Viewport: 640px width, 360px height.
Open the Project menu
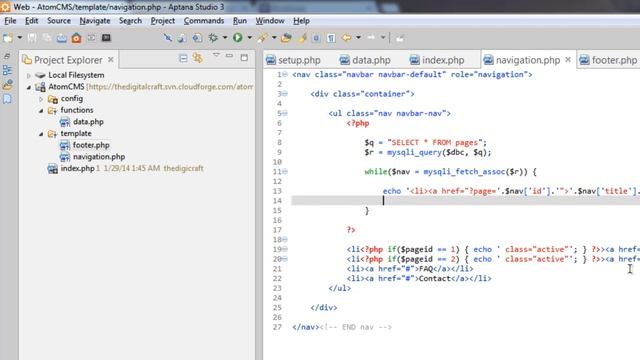click(162, 21)
